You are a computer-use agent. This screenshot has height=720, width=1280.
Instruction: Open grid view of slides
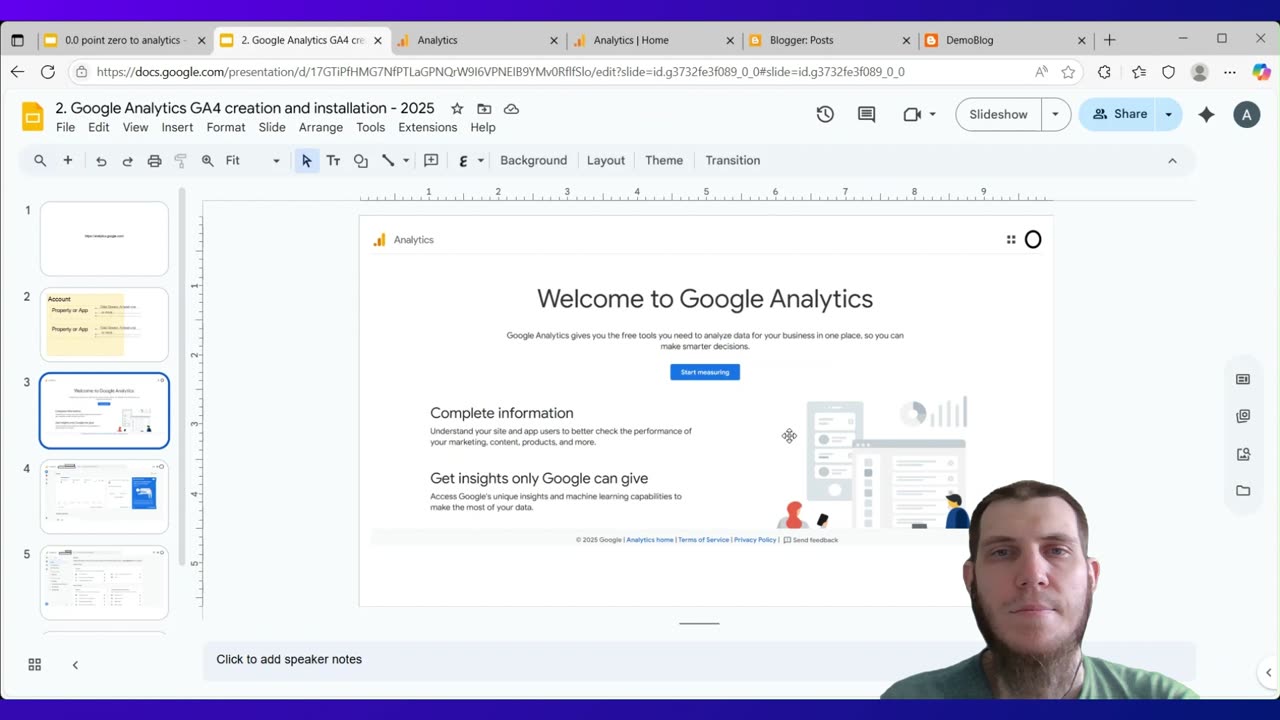point(34,665)
